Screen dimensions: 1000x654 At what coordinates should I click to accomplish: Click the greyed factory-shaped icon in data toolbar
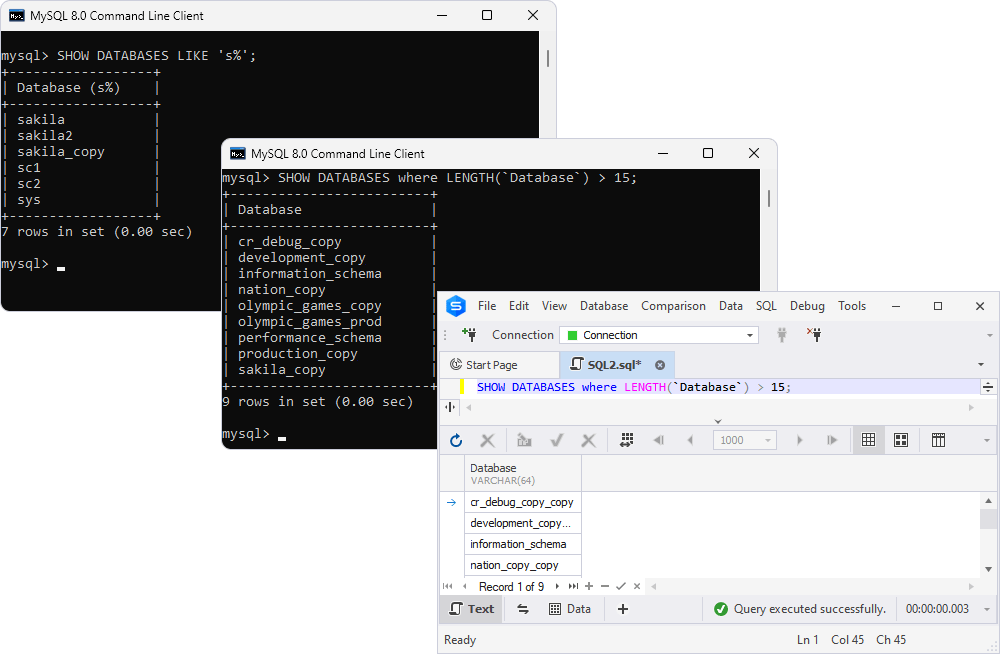coord(524,440)
